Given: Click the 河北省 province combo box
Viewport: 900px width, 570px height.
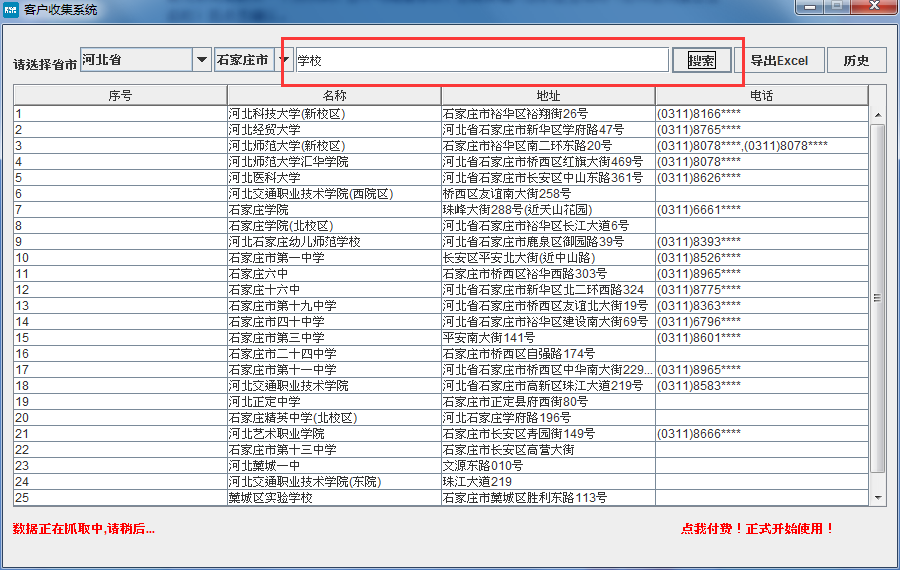Looking at the screenshot, I should (135, 60).
